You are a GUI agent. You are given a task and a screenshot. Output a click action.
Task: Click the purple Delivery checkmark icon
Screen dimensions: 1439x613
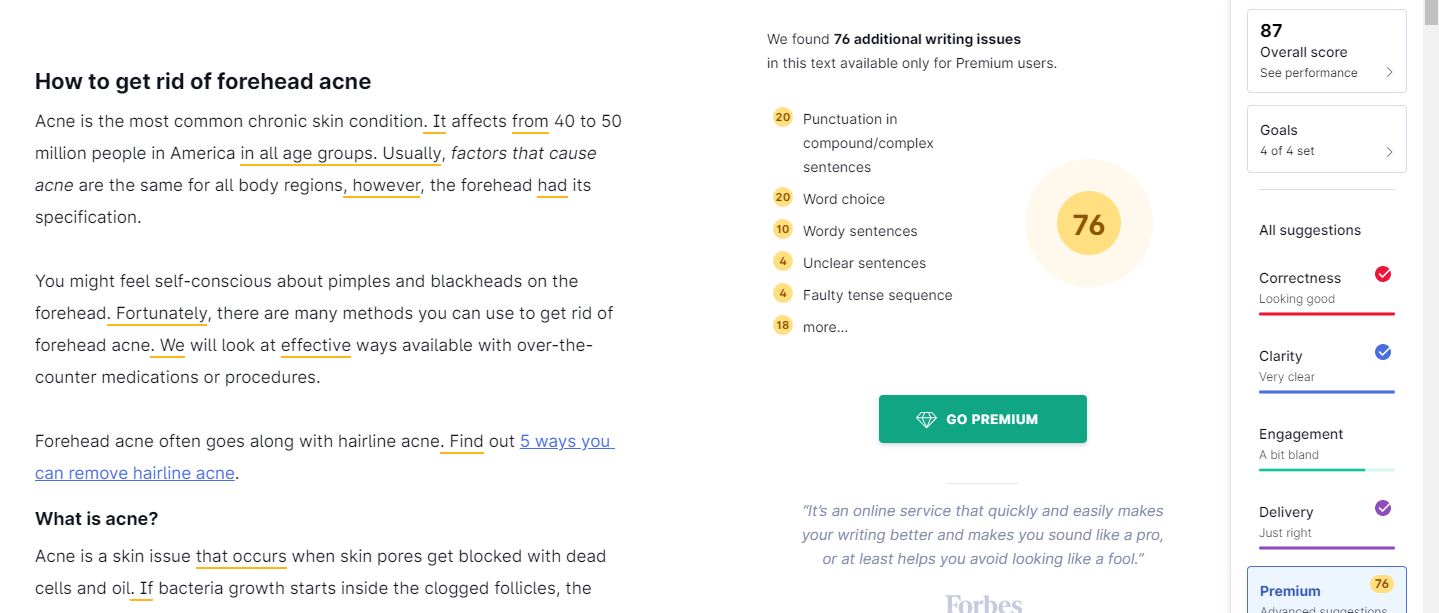tap(1383, 508)
